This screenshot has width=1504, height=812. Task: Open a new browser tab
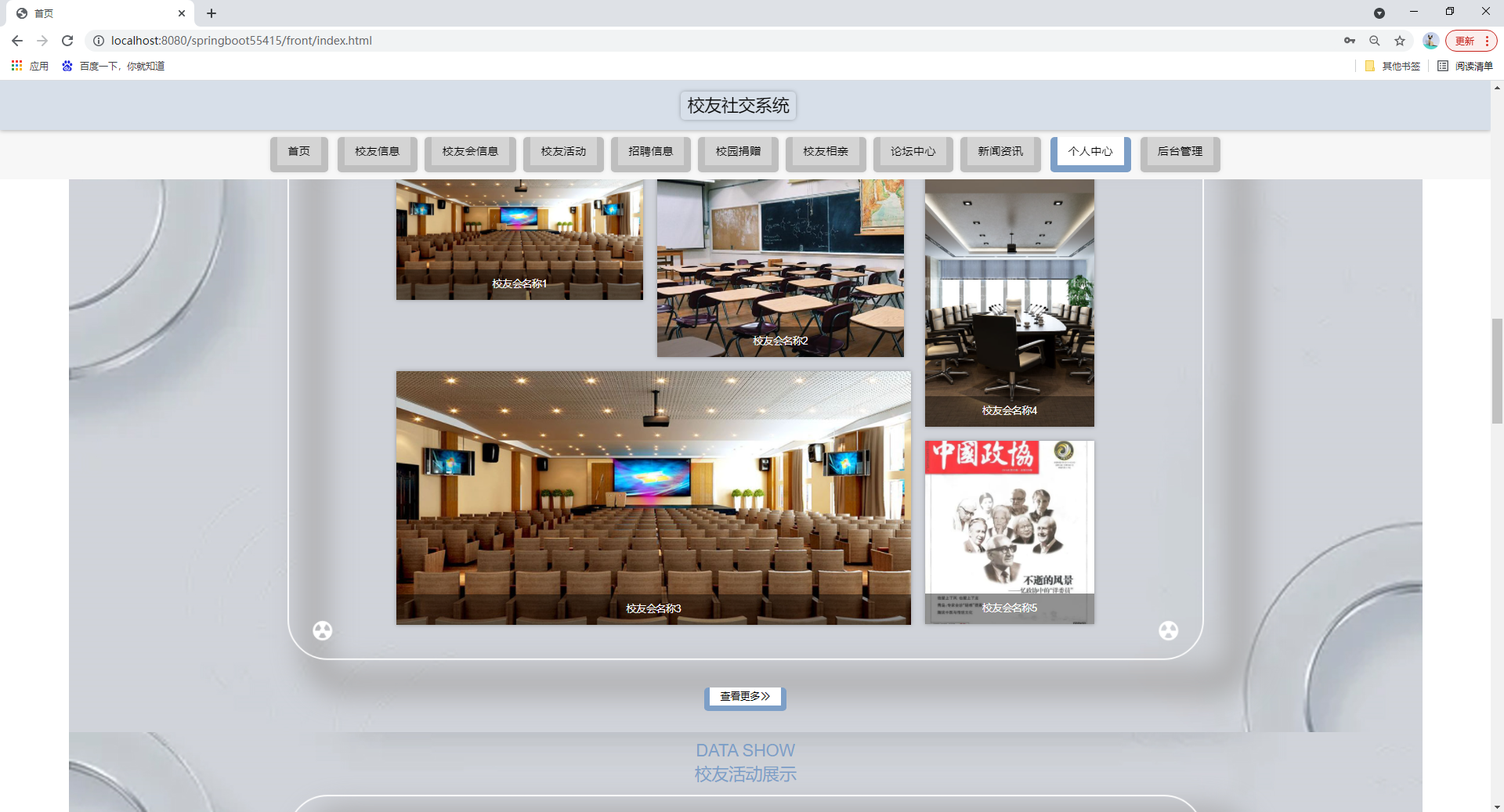211,13
